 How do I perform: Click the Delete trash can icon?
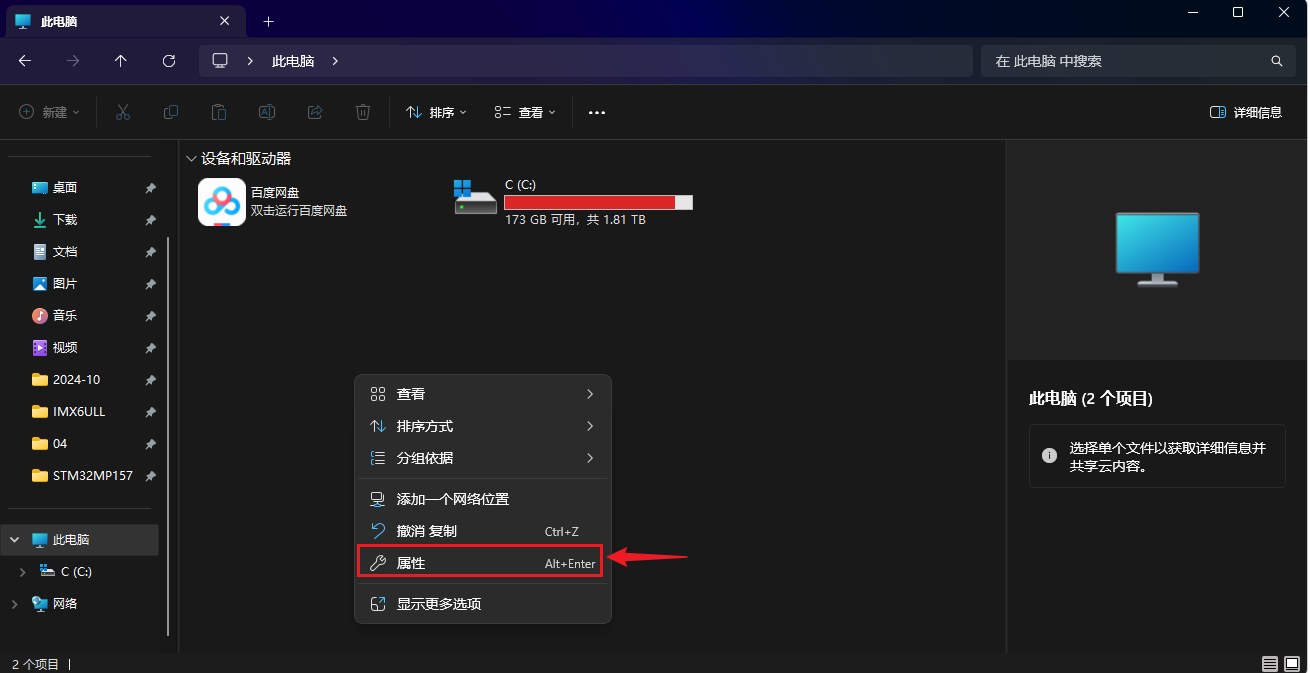(x=363, y=112)
